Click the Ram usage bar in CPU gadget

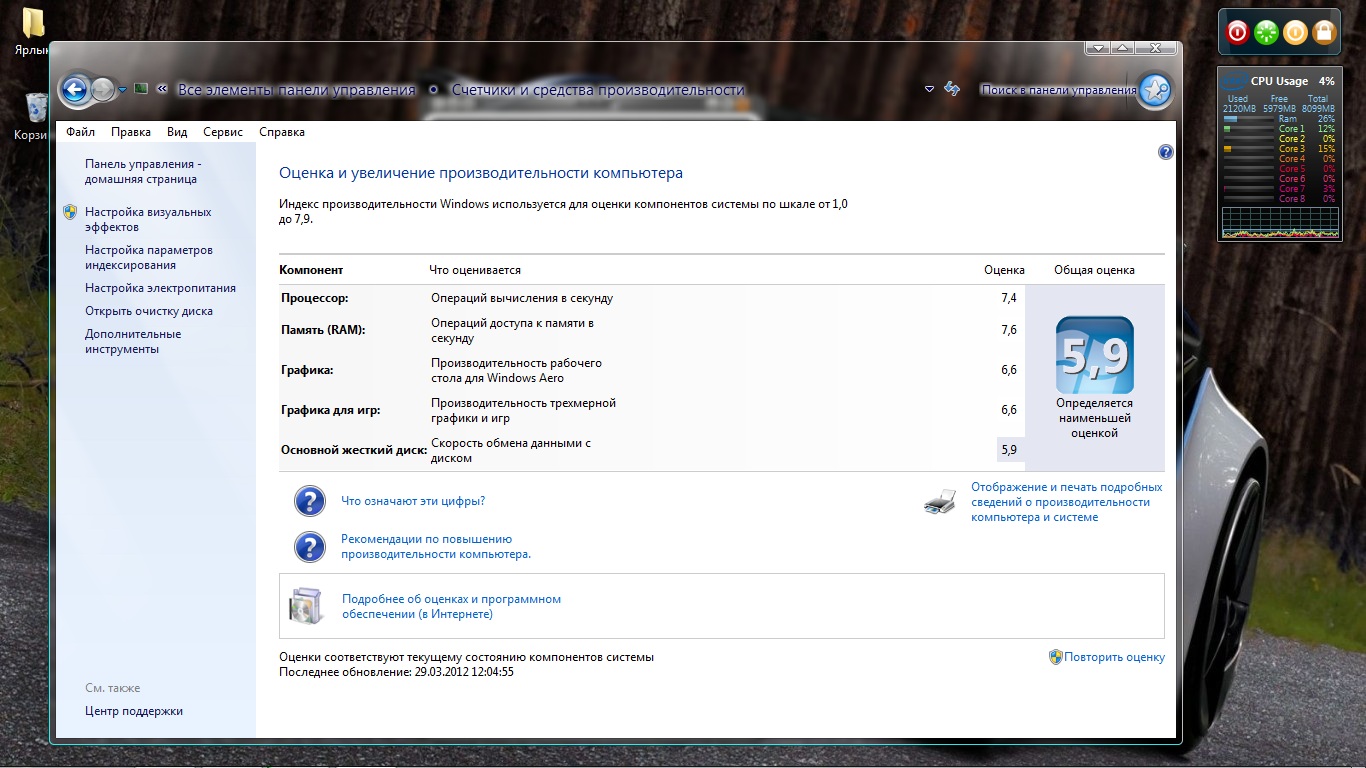(x=1248, y=119)
